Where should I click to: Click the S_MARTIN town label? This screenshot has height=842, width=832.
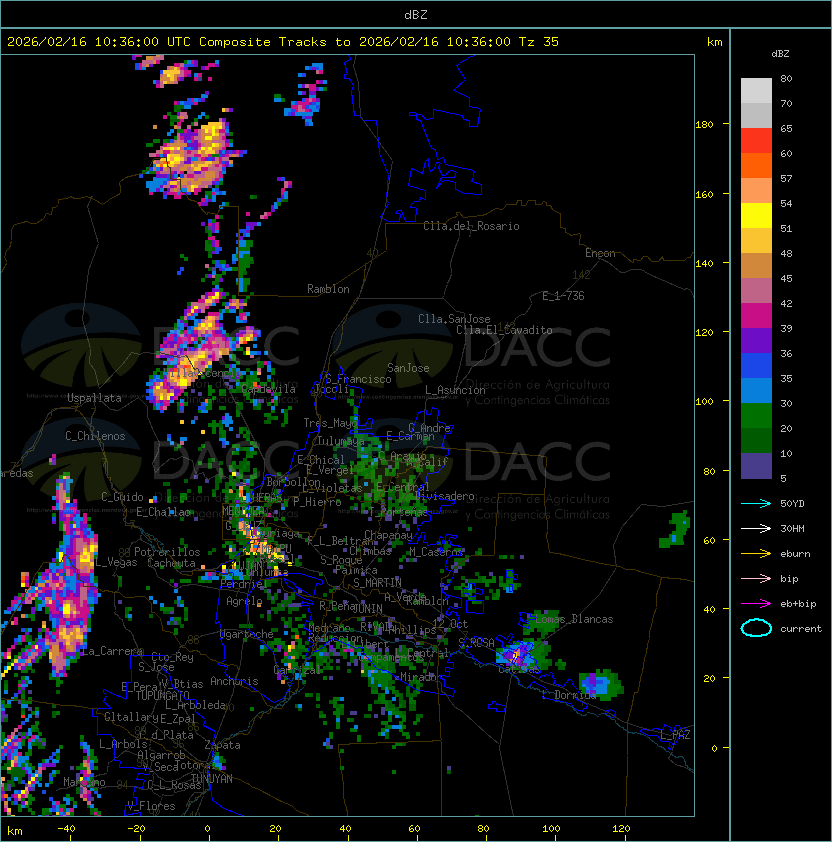coord(377,583)
